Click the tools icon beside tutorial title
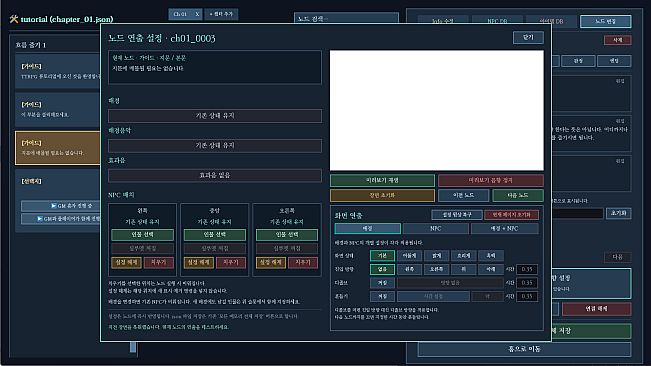This screenshot has height=366, width=651. [x=14, y=19]
